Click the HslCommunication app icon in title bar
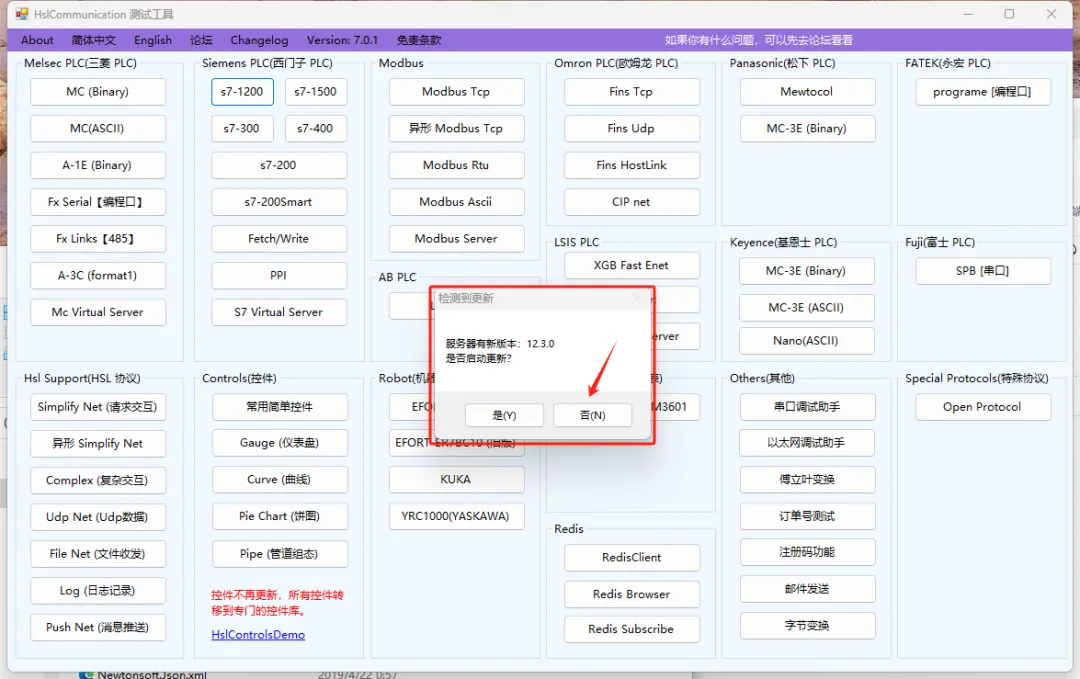Image resolution: width=1080 pixels, height=679 pixels. coord(22,14)
